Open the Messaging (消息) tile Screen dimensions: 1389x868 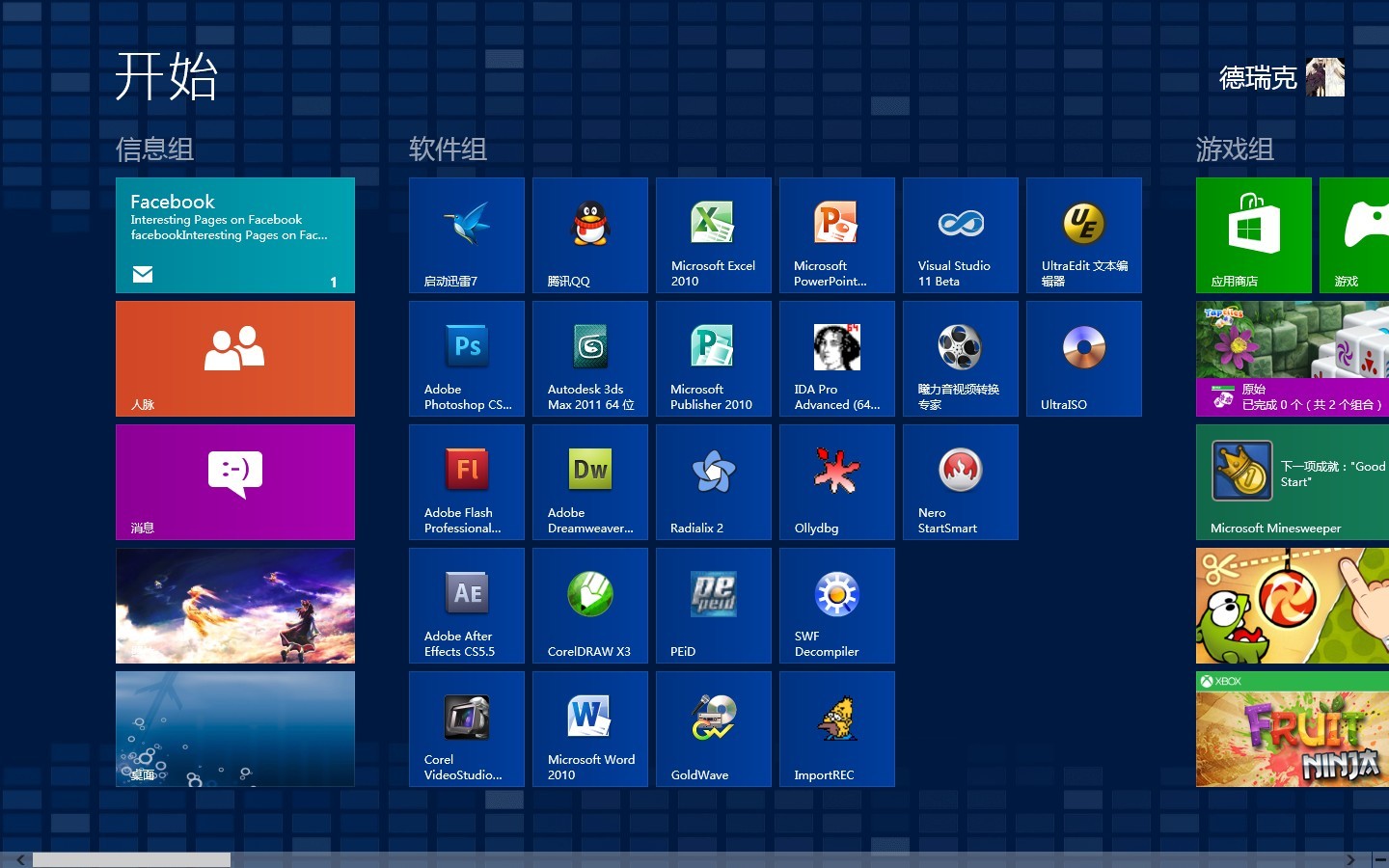[x=235, y=482]
